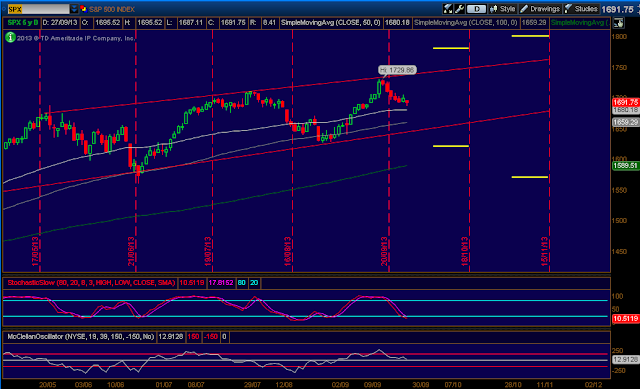Screen dimensions: 640x389
Task: Open the quick study flask icon
Action: pyautogui.click(x=448, y=9)
